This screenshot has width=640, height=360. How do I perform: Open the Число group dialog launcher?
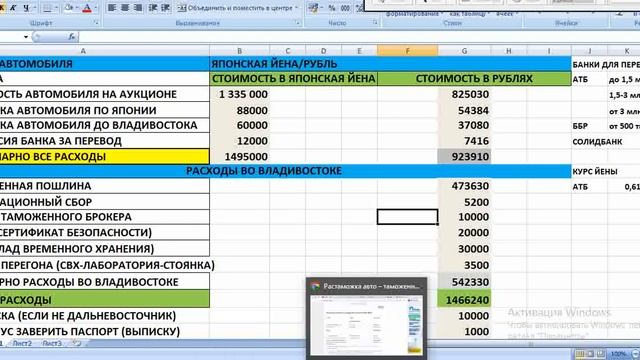375,23
